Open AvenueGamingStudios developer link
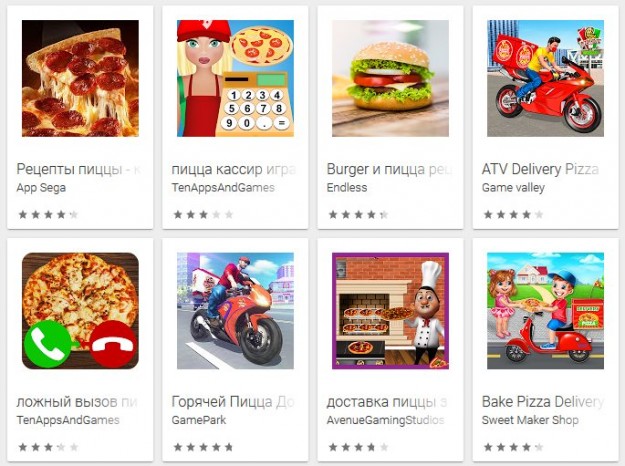This screenshot has width=625, height=466. tap(385, 420)
